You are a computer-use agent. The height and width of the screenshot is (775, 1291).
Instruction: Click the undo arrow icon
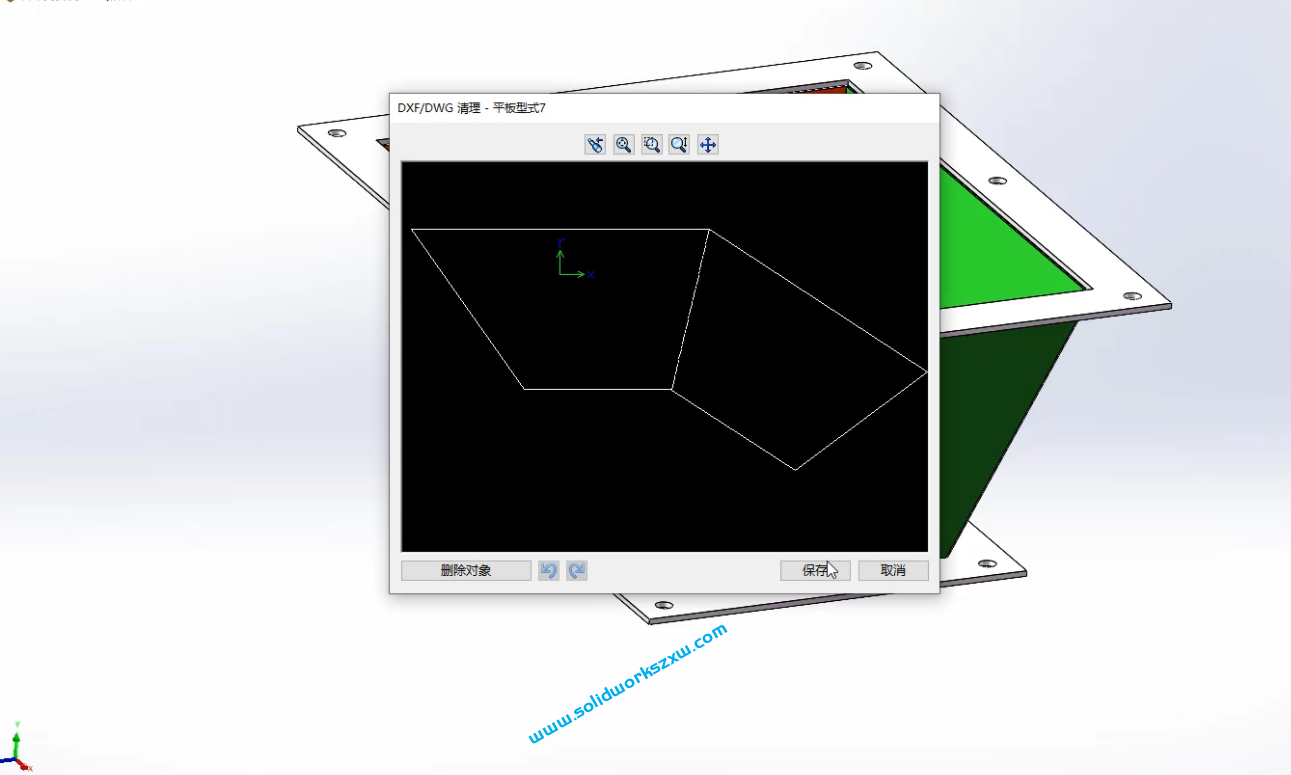[549, 570]
